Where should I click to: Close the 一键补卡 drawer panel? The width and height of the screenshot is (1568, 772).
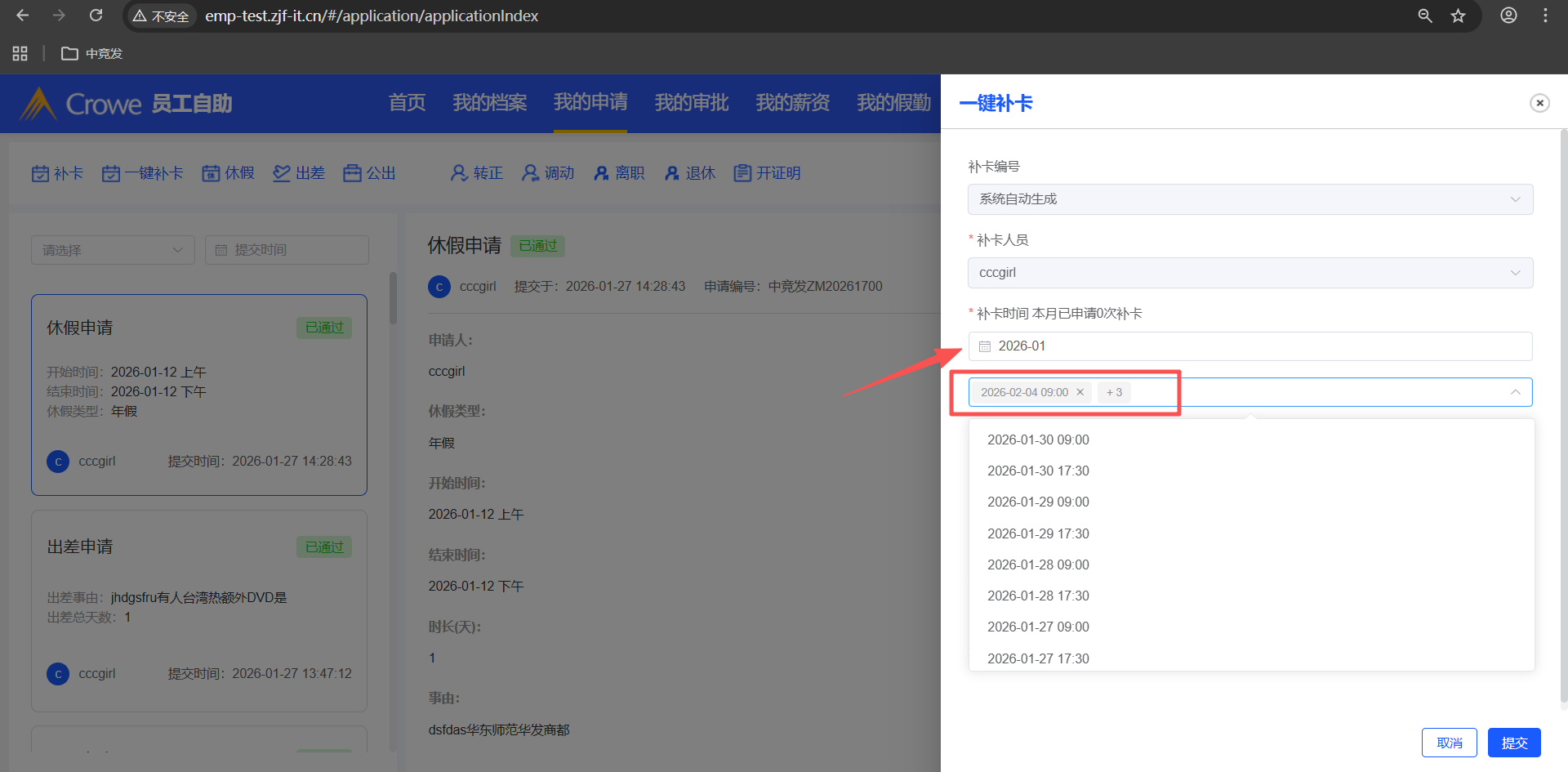(1539, 103)
